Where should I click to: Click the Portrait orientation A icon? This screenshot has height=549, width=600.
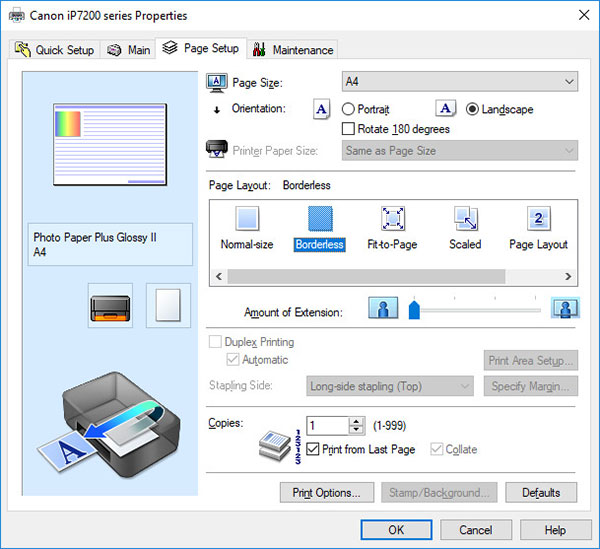coord(321,109)
